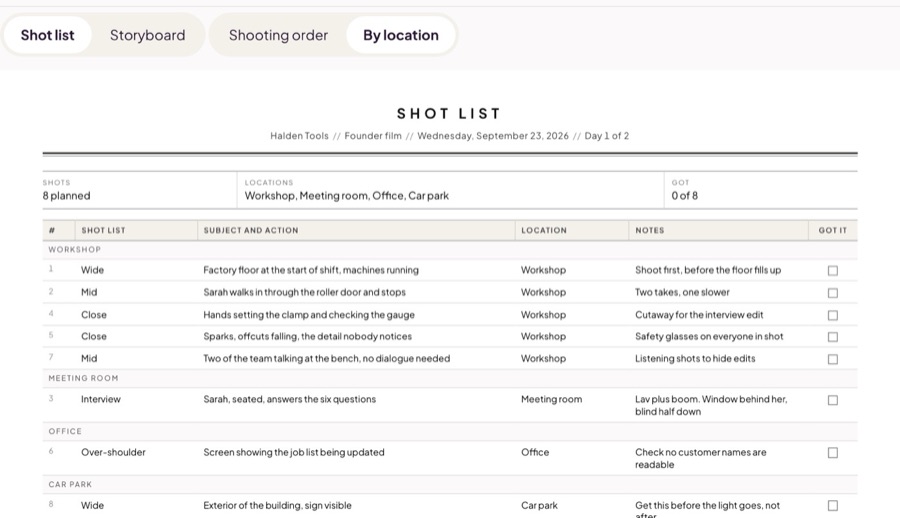Click the WORKSHOP group heading

(x=75, y=250)
